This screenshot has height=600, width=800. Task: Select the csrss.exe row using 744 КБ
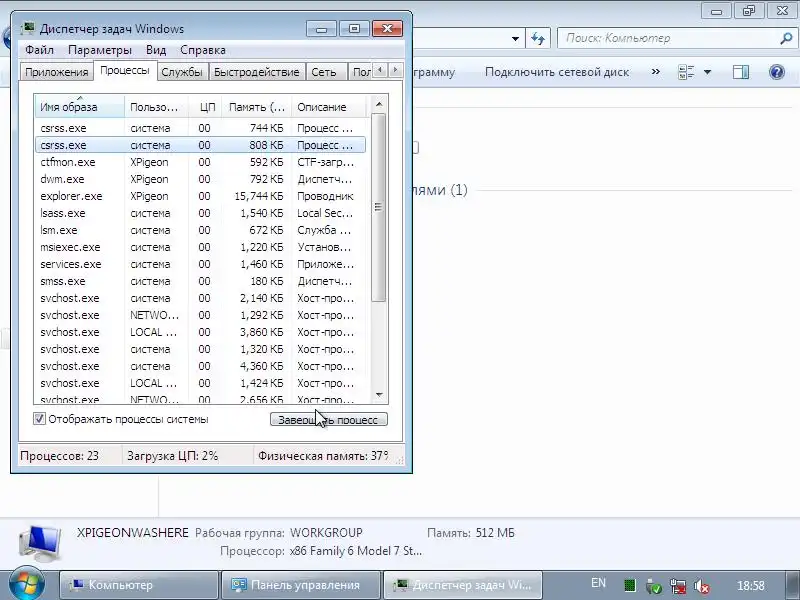tap(200, 128)
